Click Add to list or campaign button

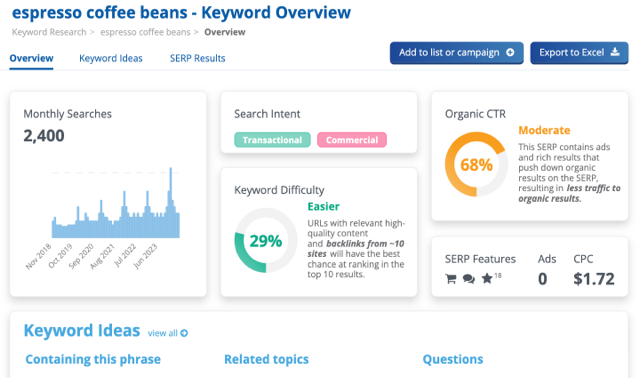click(456, 53)
